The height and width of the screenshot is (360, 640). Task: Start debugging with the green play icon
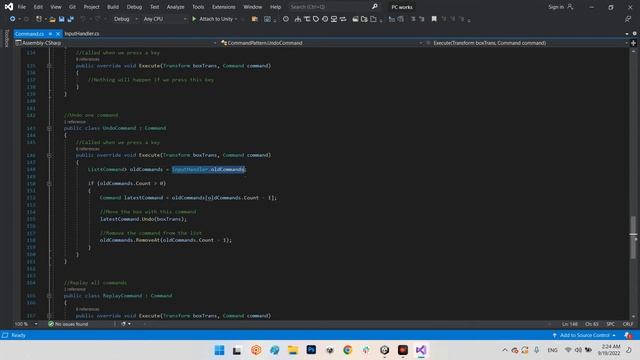pyautogui.click(x=194, y=19)
